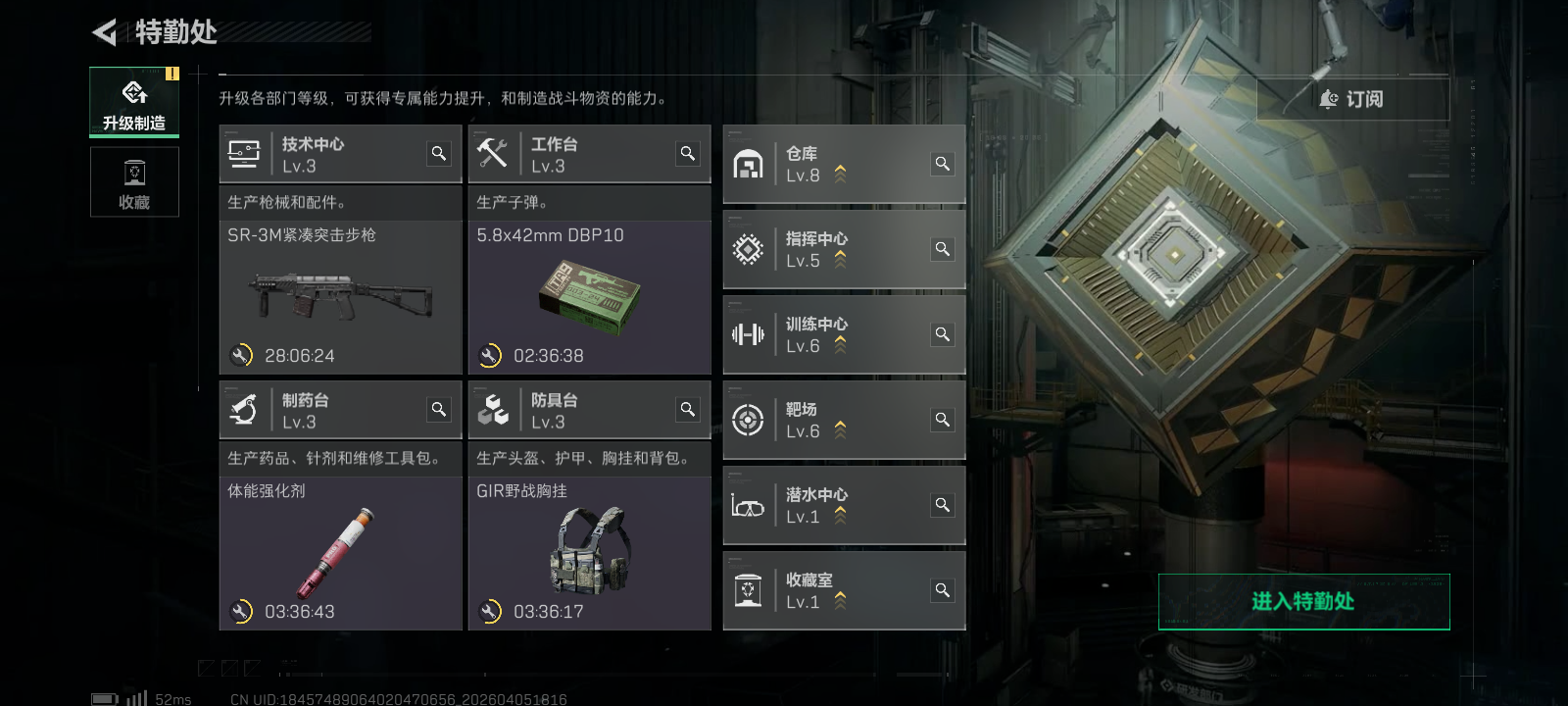Inspect the 潜水中心 magnifier icon

click(x=943, y=505)
